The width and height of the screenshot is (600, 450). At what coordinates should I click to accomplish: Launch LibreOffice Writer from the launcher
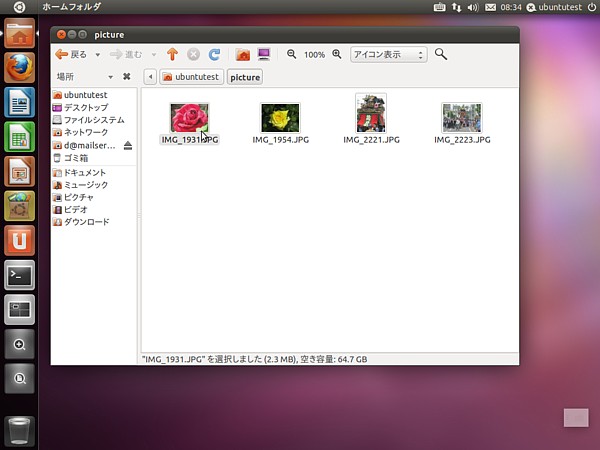click(20, 102)
